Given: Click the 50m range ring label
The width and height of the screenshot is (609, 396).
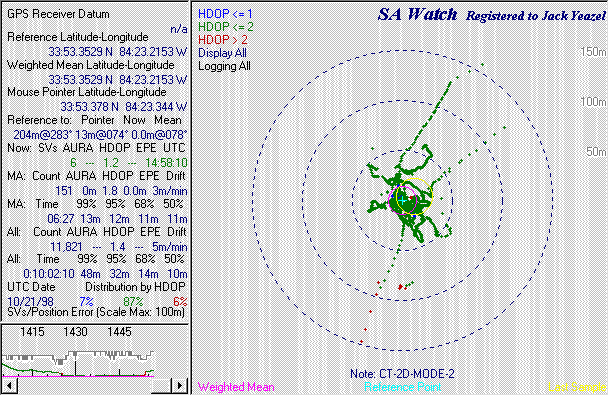Looking at the screenshot, I should click(x=596, y=151).
